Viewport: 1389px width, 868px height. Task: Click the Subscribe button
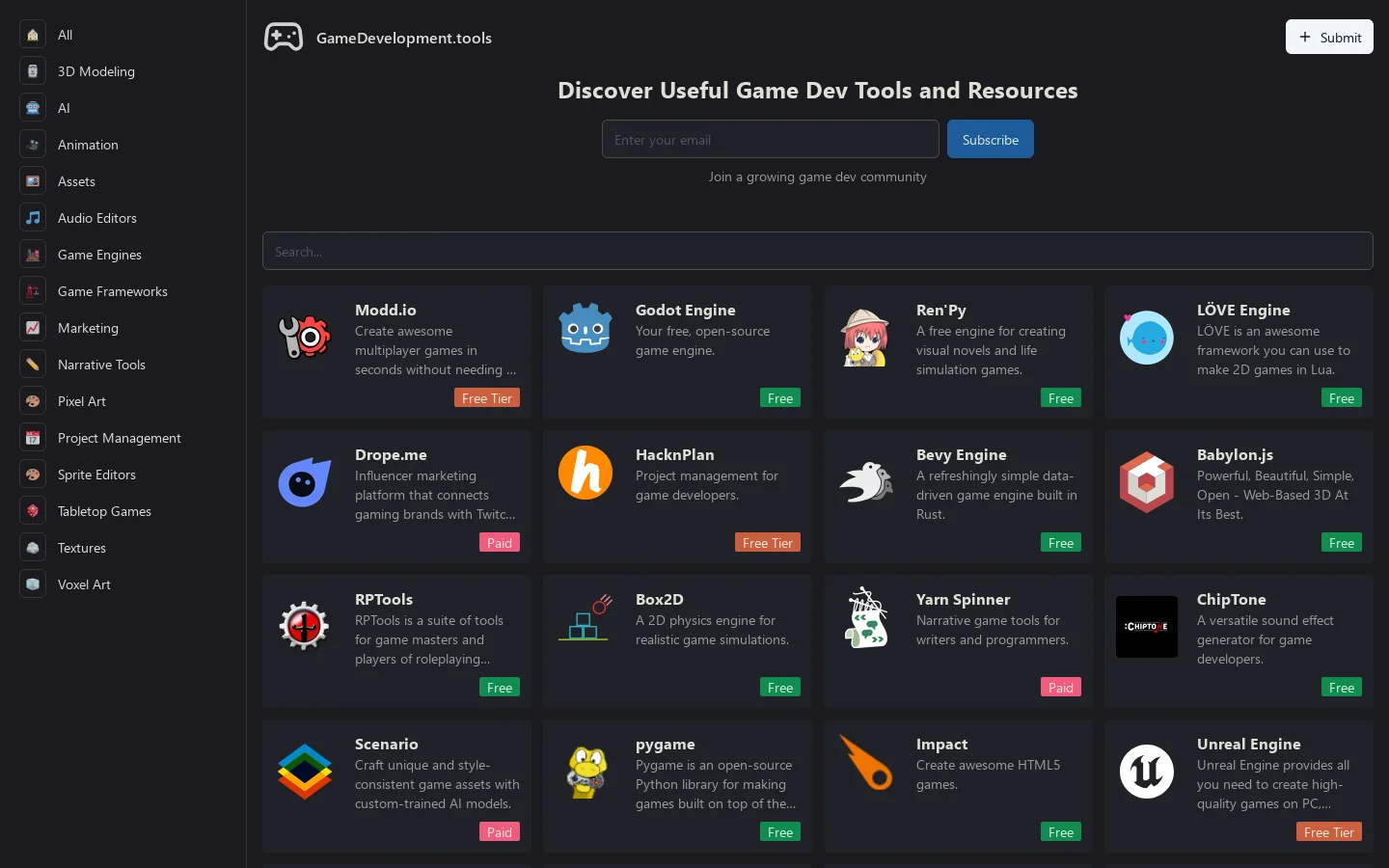tap(991, 139)
